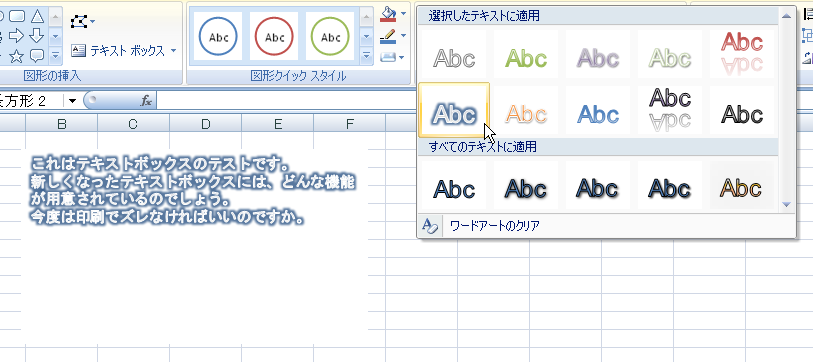813x362 pixels.
Task: Click the WordArt clear eraser icon
Action: pyautogui.click(x=430, y=226)
